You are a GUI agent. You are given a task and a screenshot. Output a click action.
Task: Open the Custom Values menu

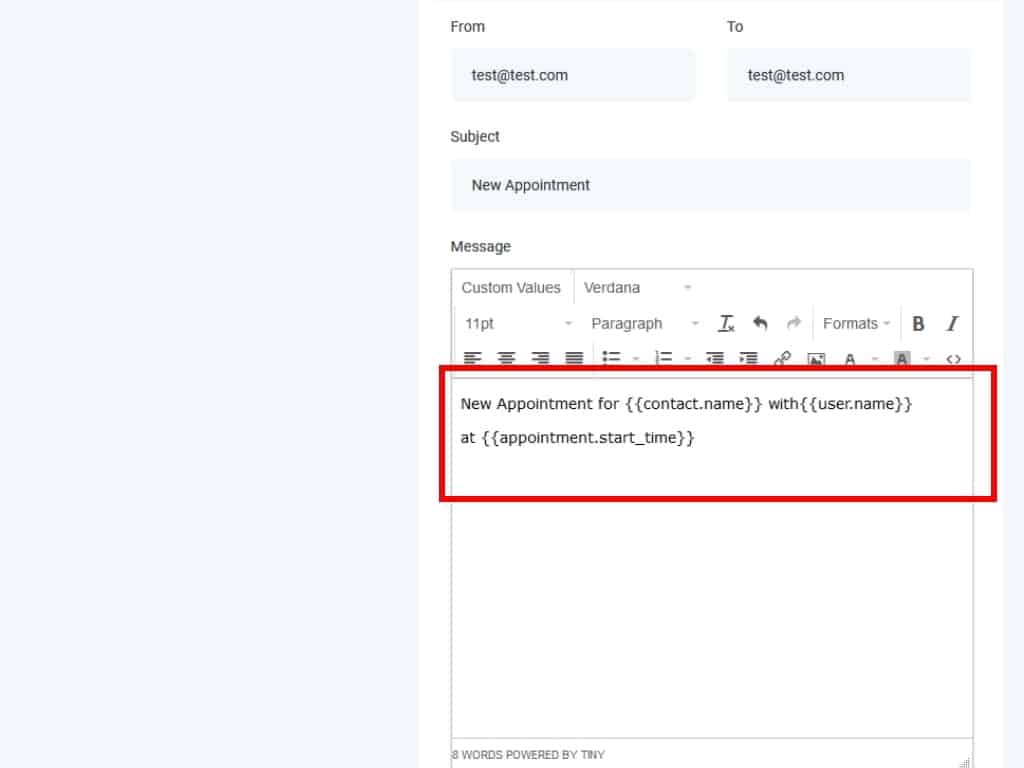[x=511, y=287]
